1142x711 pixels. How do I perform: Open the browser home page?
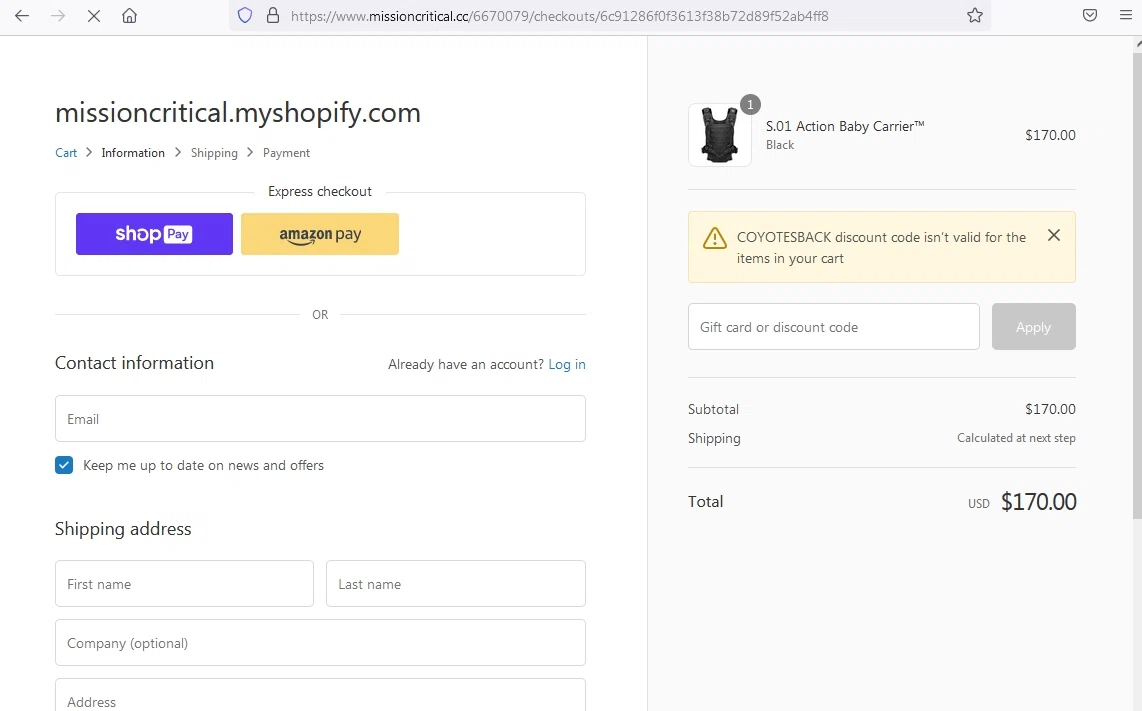(x=130, y=15)
